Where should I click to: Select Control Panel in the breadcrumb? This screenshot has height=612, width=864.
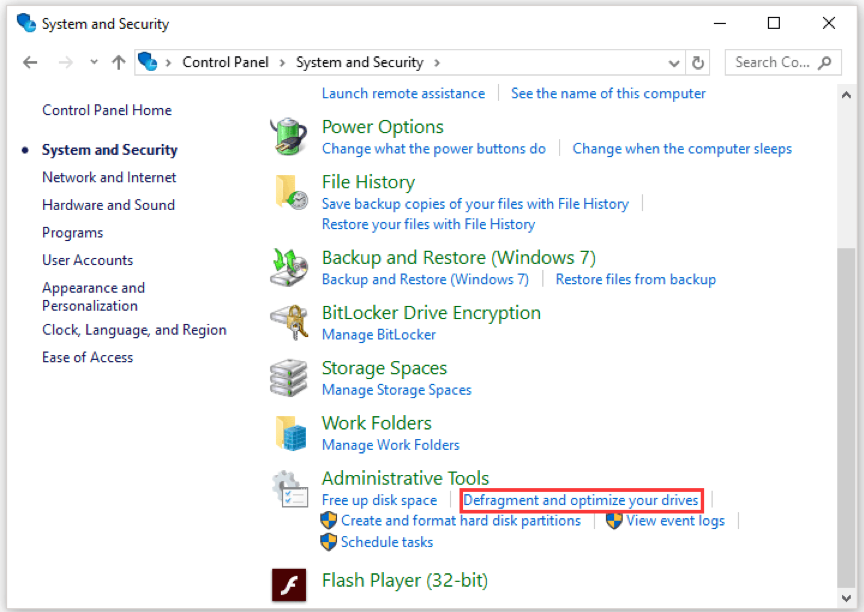point(225,62)
